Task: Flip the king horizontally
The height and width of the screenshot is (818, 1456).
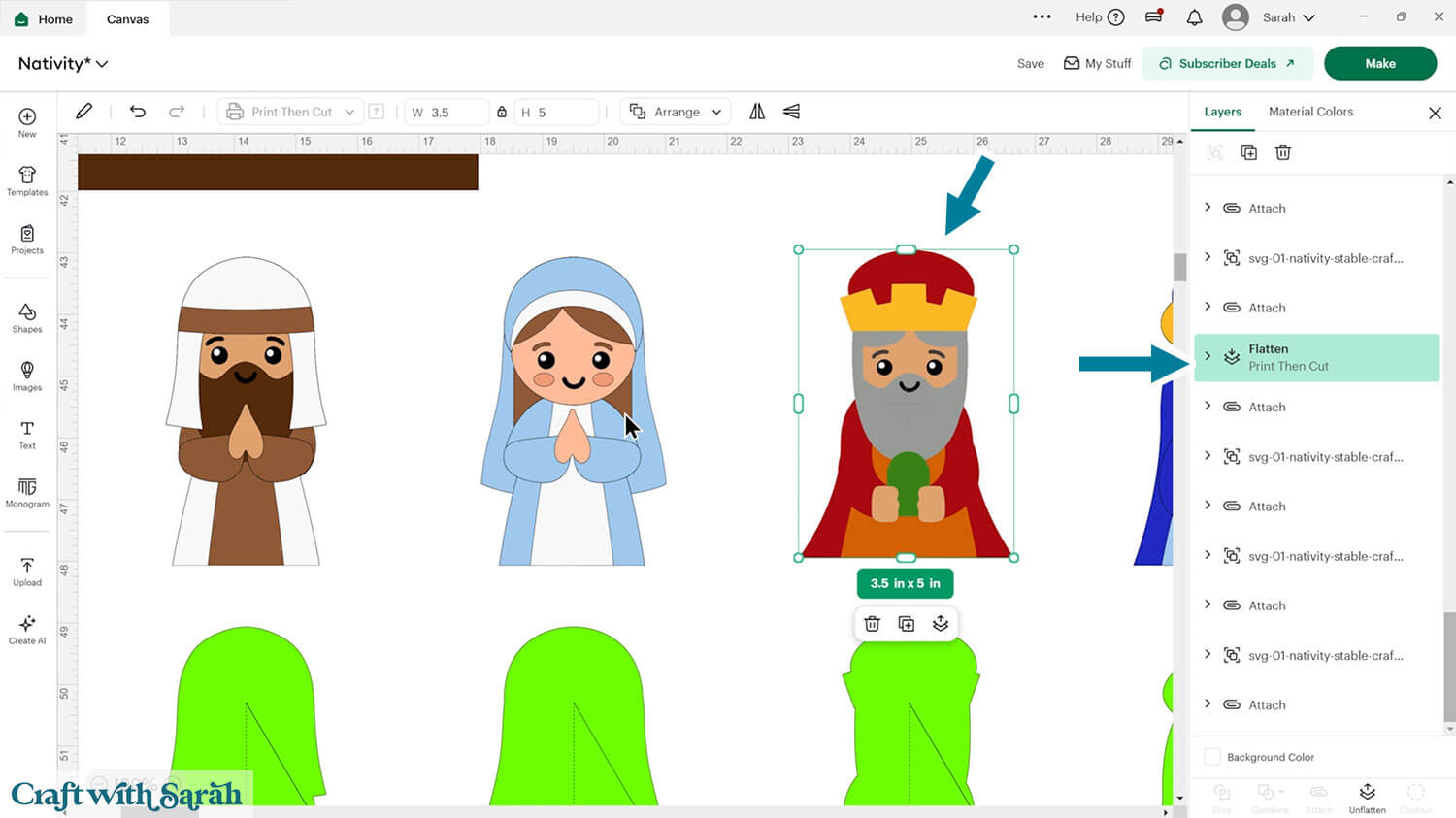Action: pyautogui.click(x=756, y=112)
